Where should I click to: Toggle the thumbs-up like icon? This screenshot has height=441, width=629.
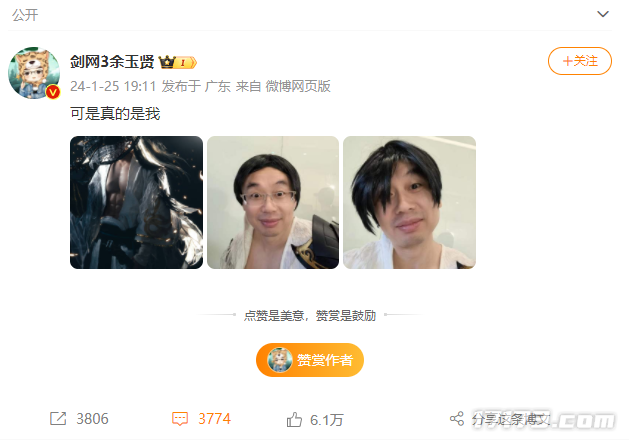[294, 420]
